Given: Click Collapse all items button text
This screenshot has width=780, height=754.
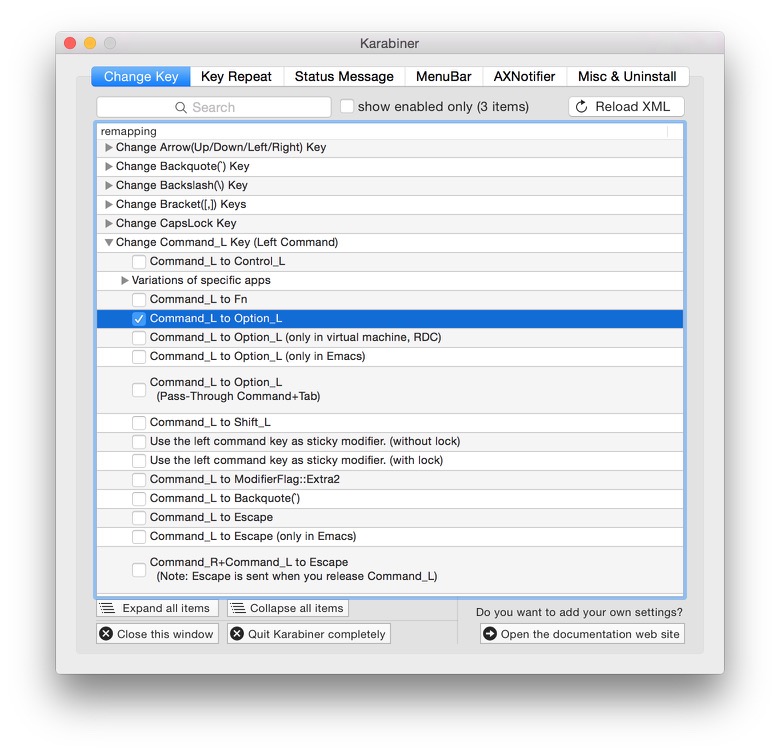Looking at the screenshot, I should [296, 608].
